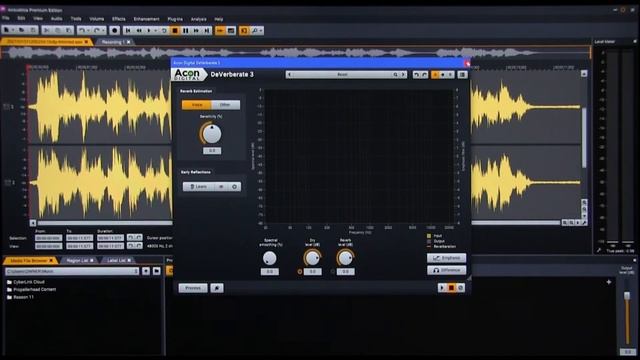Open the Volume menu
Screen dimensions: 640x360
tap(97, 19)
